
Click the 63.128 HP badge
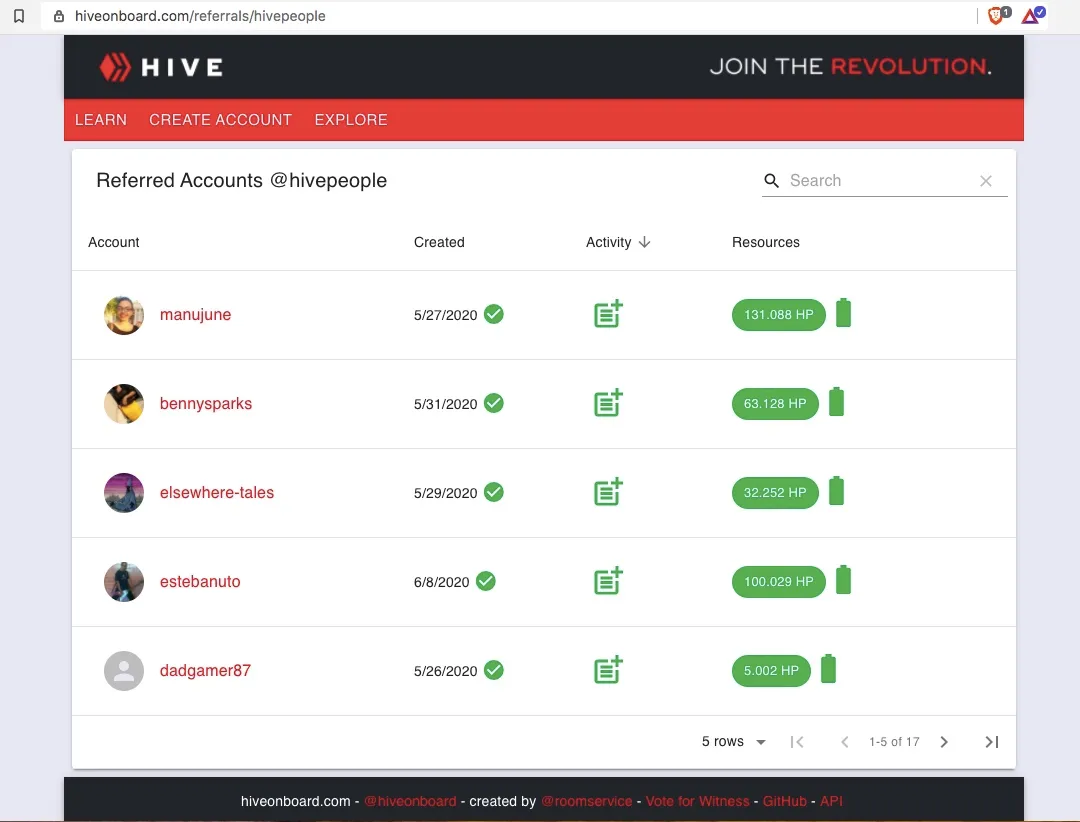(x=775, y=403)
